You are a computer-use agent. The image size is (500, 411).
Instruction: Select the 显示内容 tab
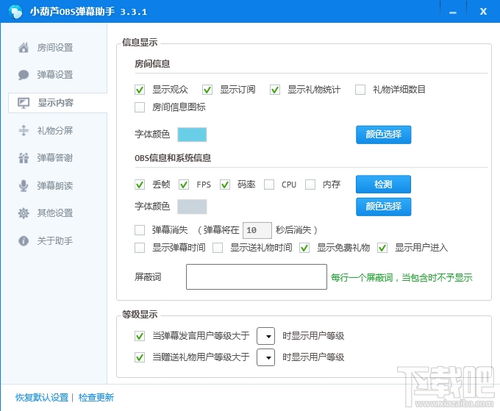click(57, 103)
